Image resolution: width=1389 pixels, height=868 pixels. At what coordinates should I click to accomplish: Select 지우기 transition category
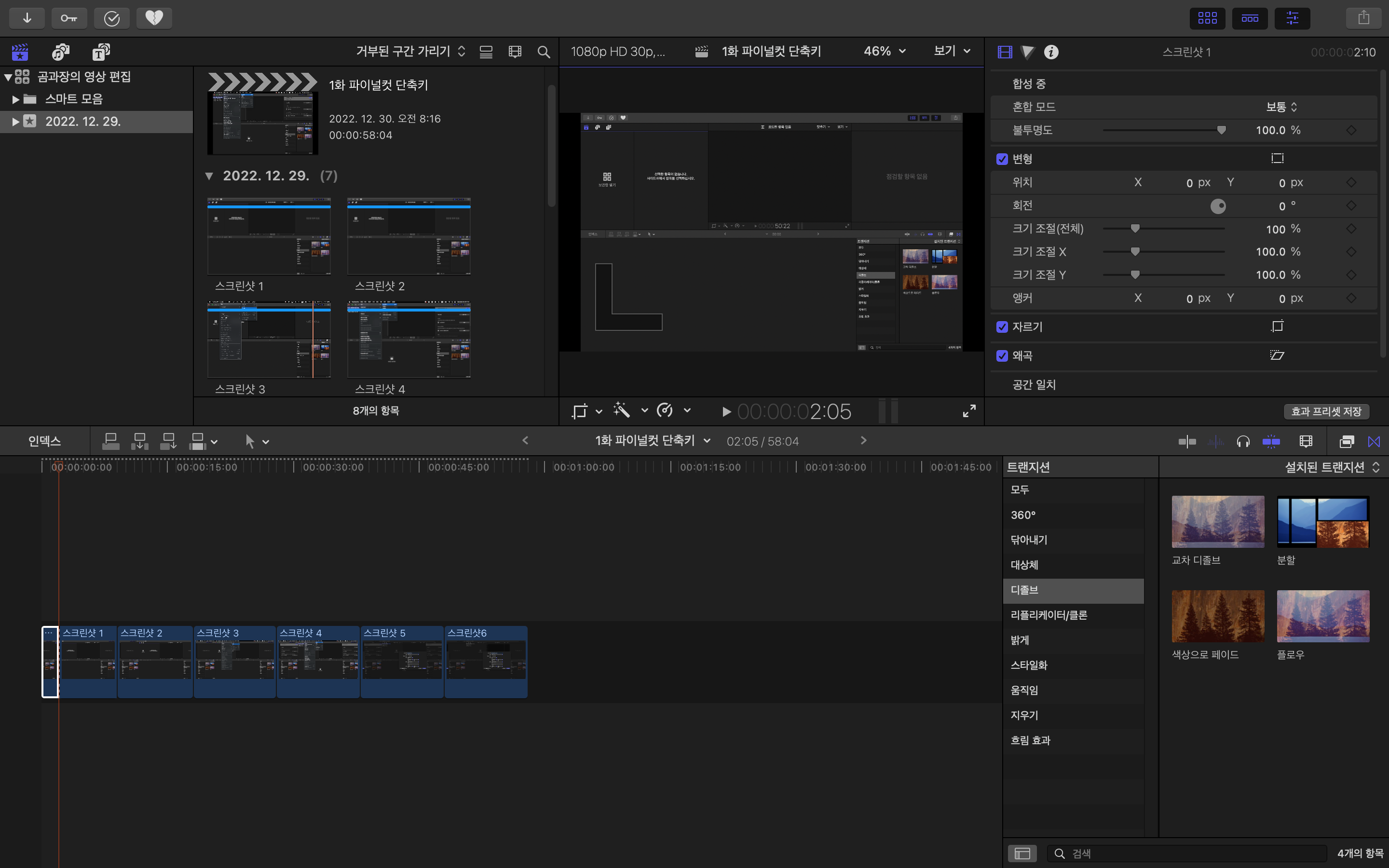[1024, 715]
